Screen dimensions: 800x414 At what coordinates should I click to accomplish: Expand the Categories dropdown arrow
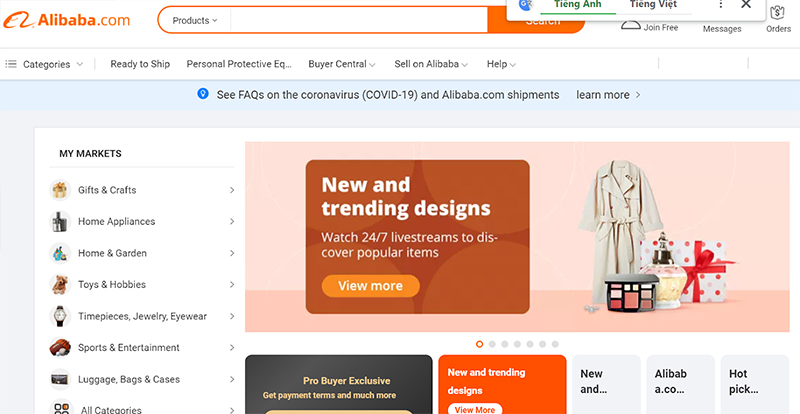pyautogui.click(x=80, y=64)
